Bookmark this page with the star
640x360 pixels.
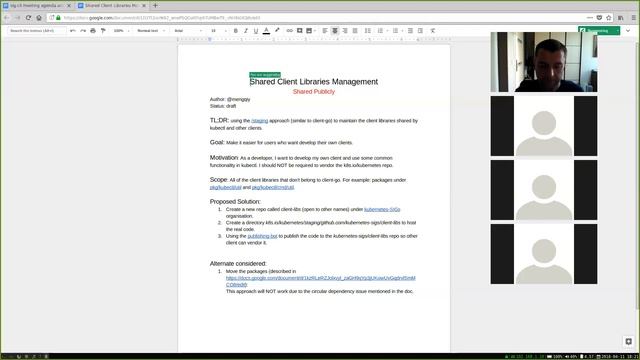pos(609,18)
